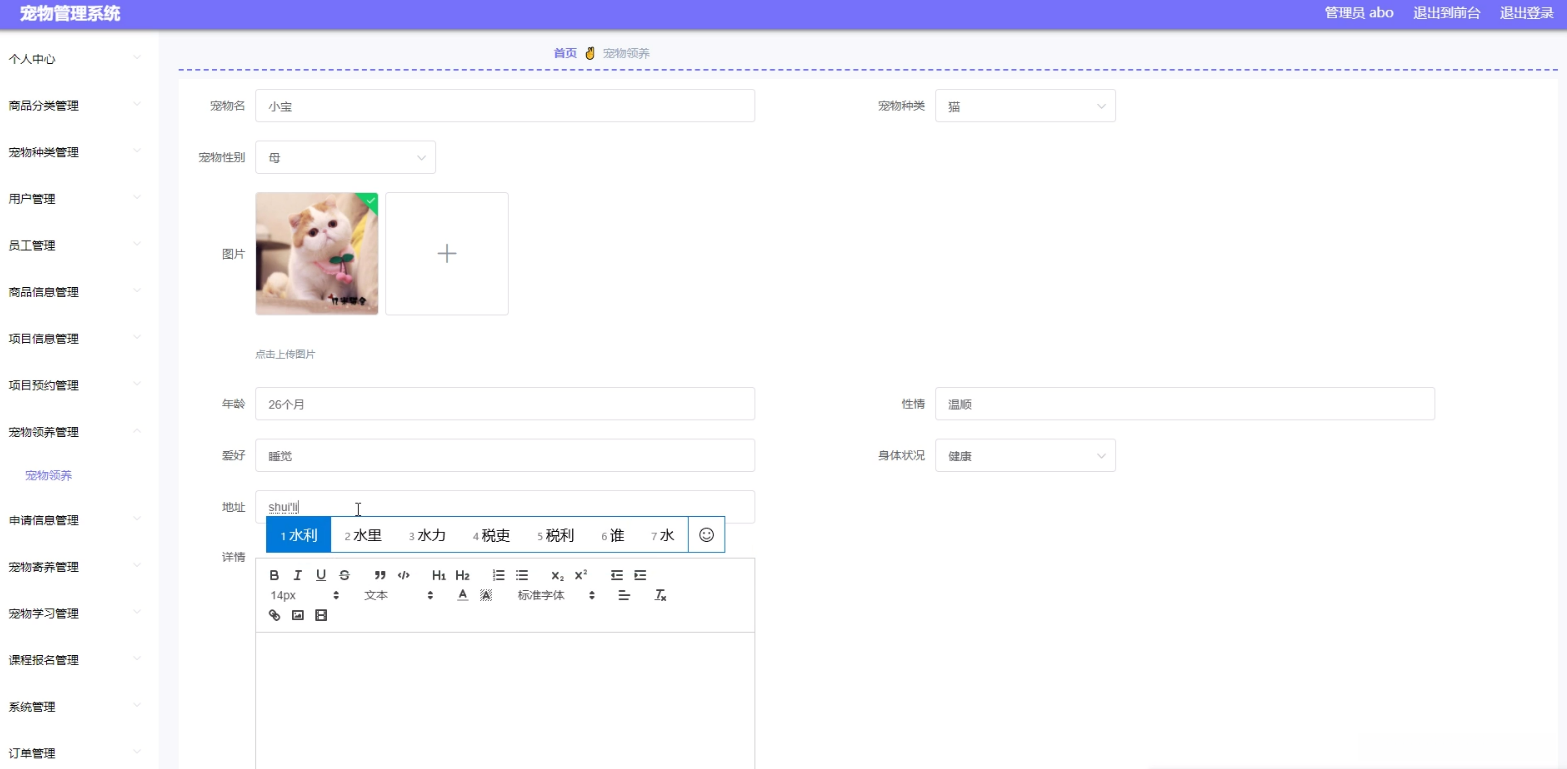Expand the 宠物学习管理 sidebar menu
This screenshot has width=1567, height=769.
click(79, 613)
